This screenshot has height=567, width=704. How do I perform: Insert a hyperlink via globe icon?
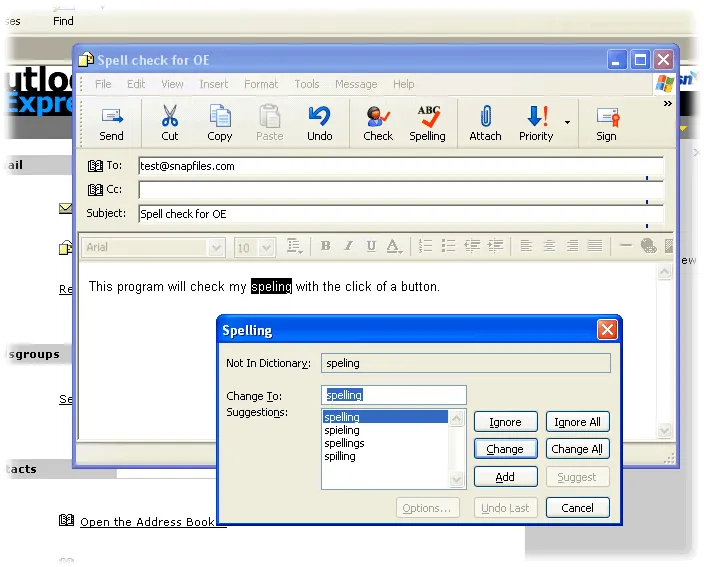point(648,246)
